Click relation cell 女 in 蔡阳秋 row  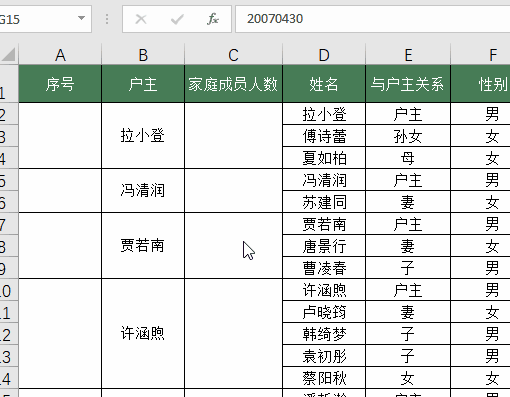[408, 378]
